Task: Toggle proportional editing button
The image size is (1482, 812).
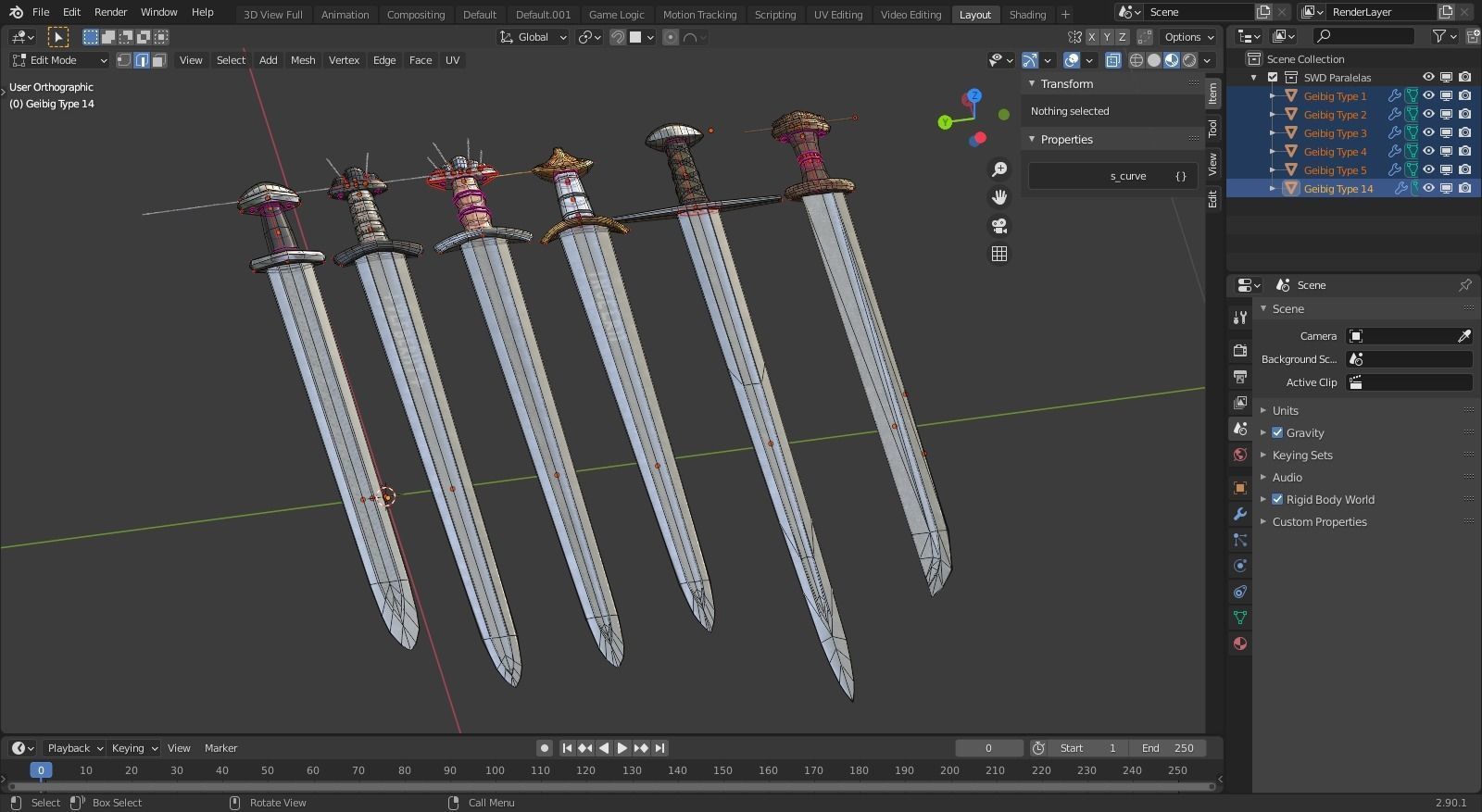Action: [671, 37]
